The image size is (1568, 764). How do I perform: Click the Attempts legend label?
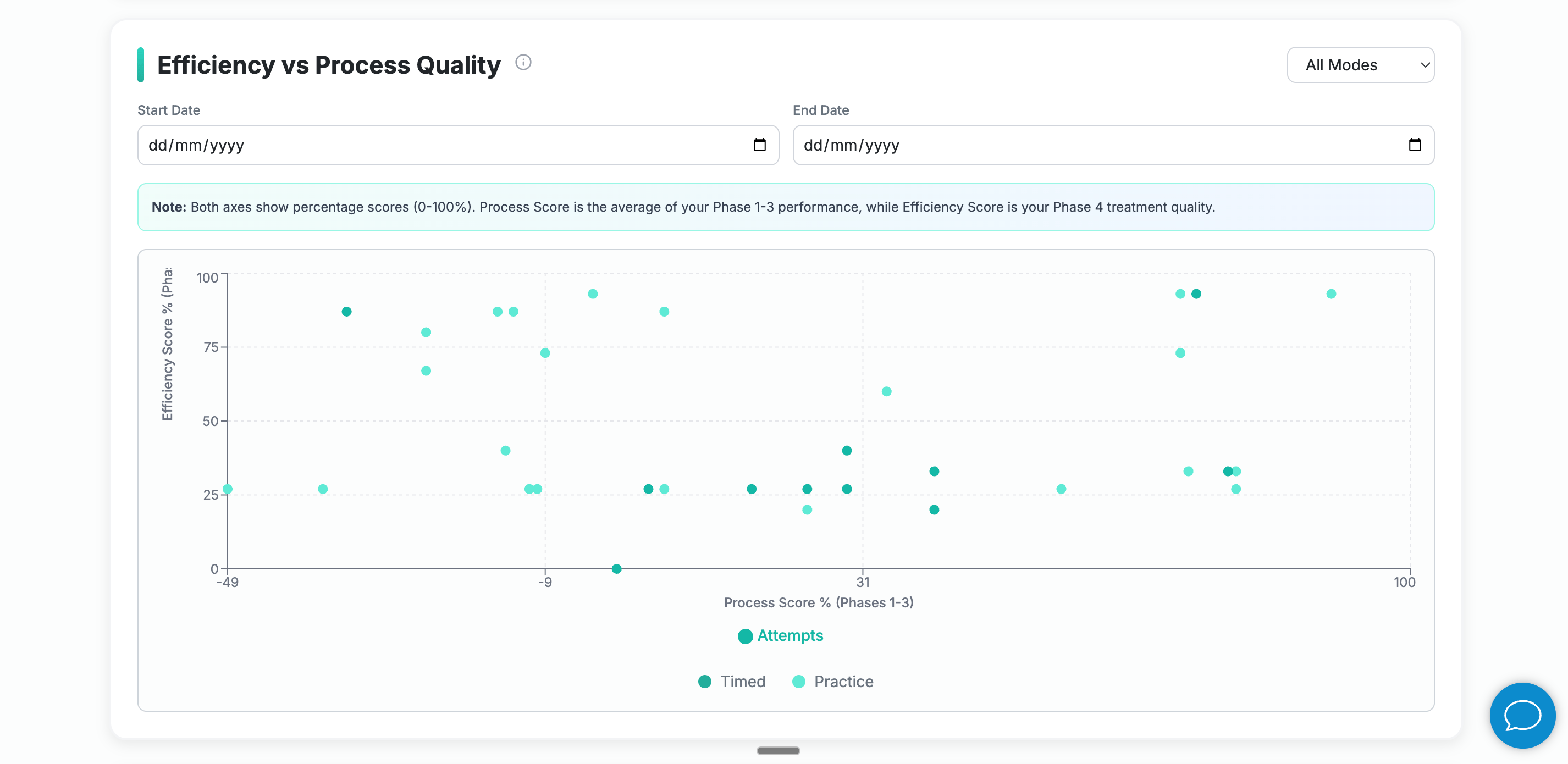[790, 635]
